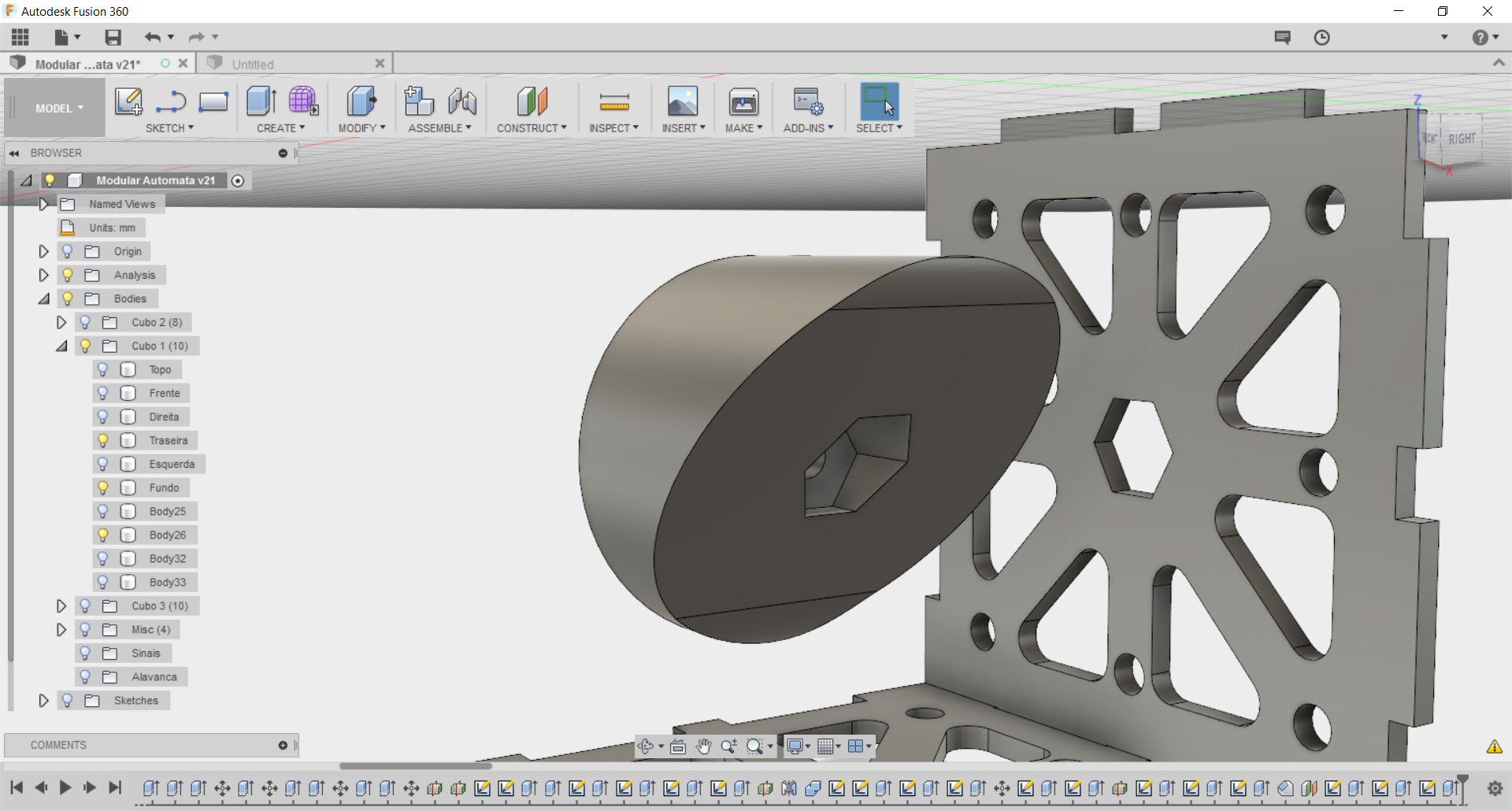Activate the Select tool
Viewport: 1512px width, 811px height.
point(879,102)
